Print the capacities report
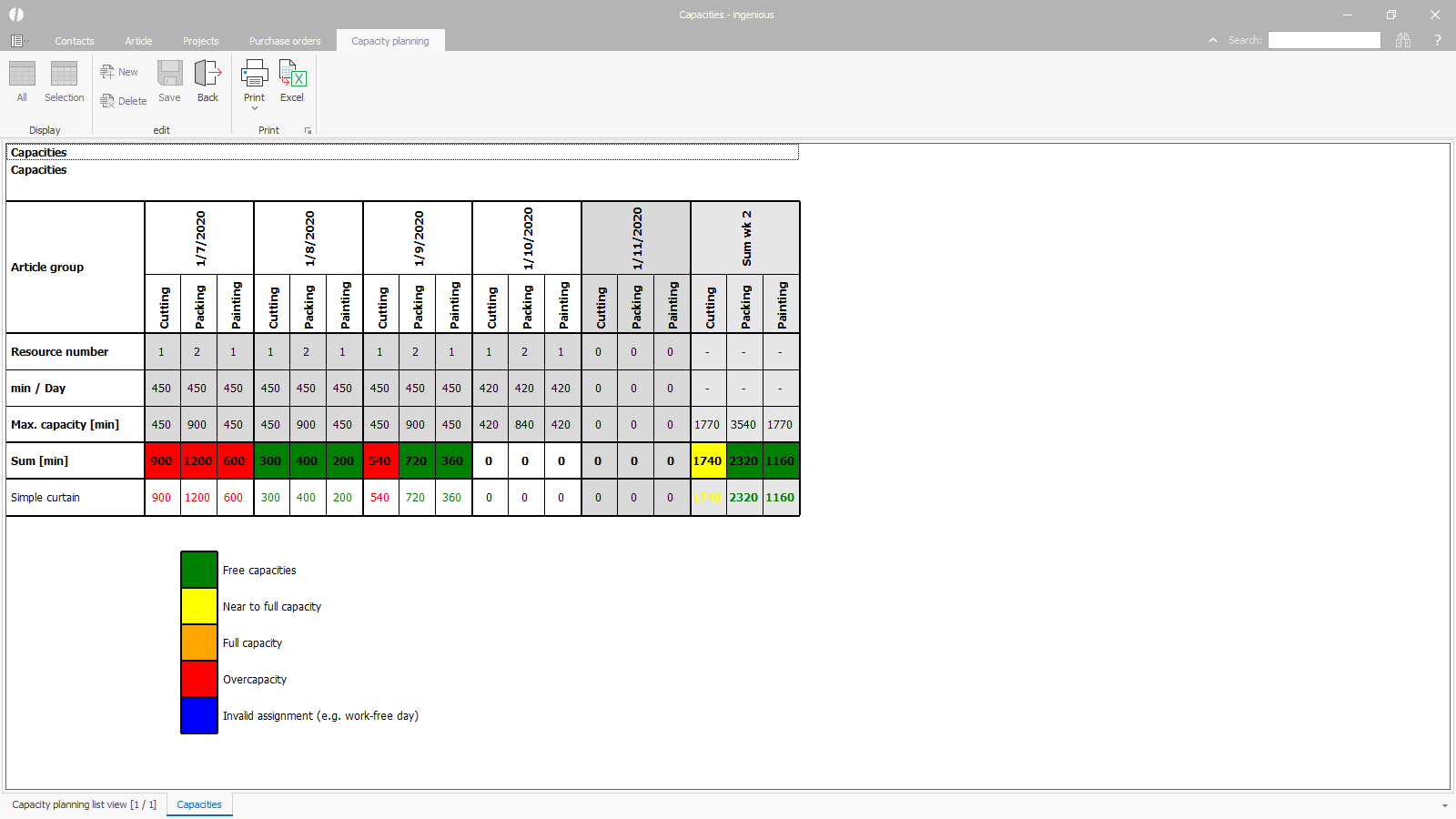 point(254,75)
